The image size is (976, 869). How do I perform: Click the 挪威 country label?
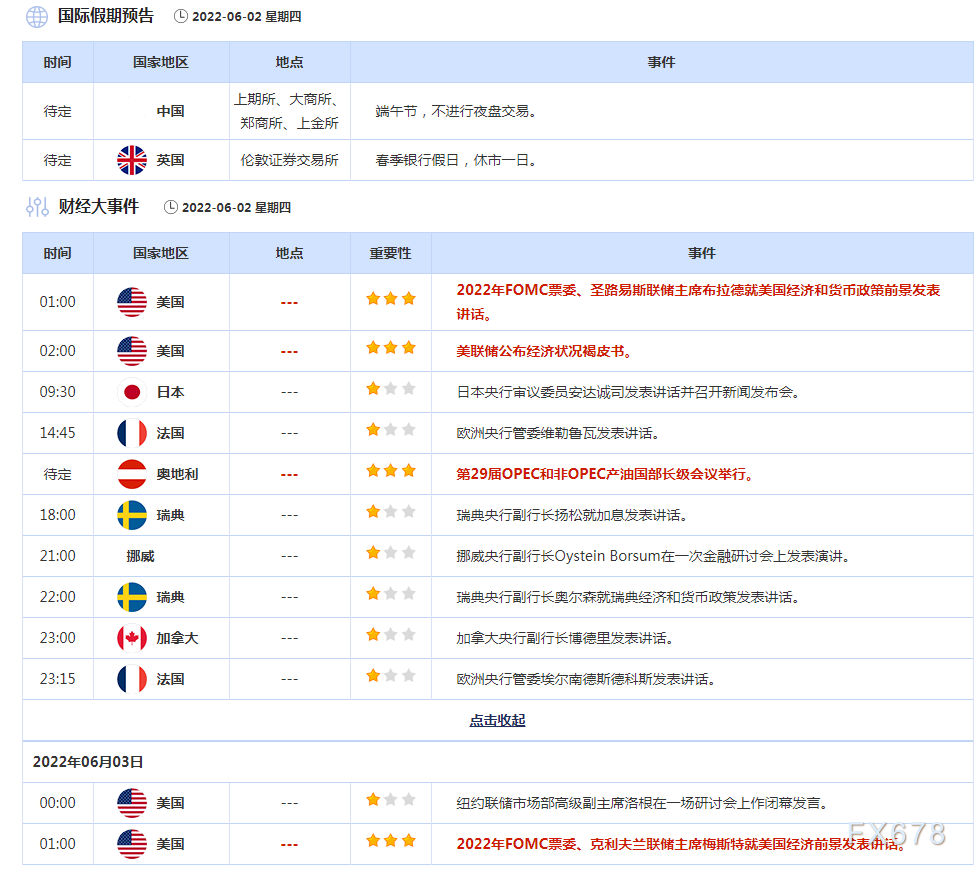point(140,557)
